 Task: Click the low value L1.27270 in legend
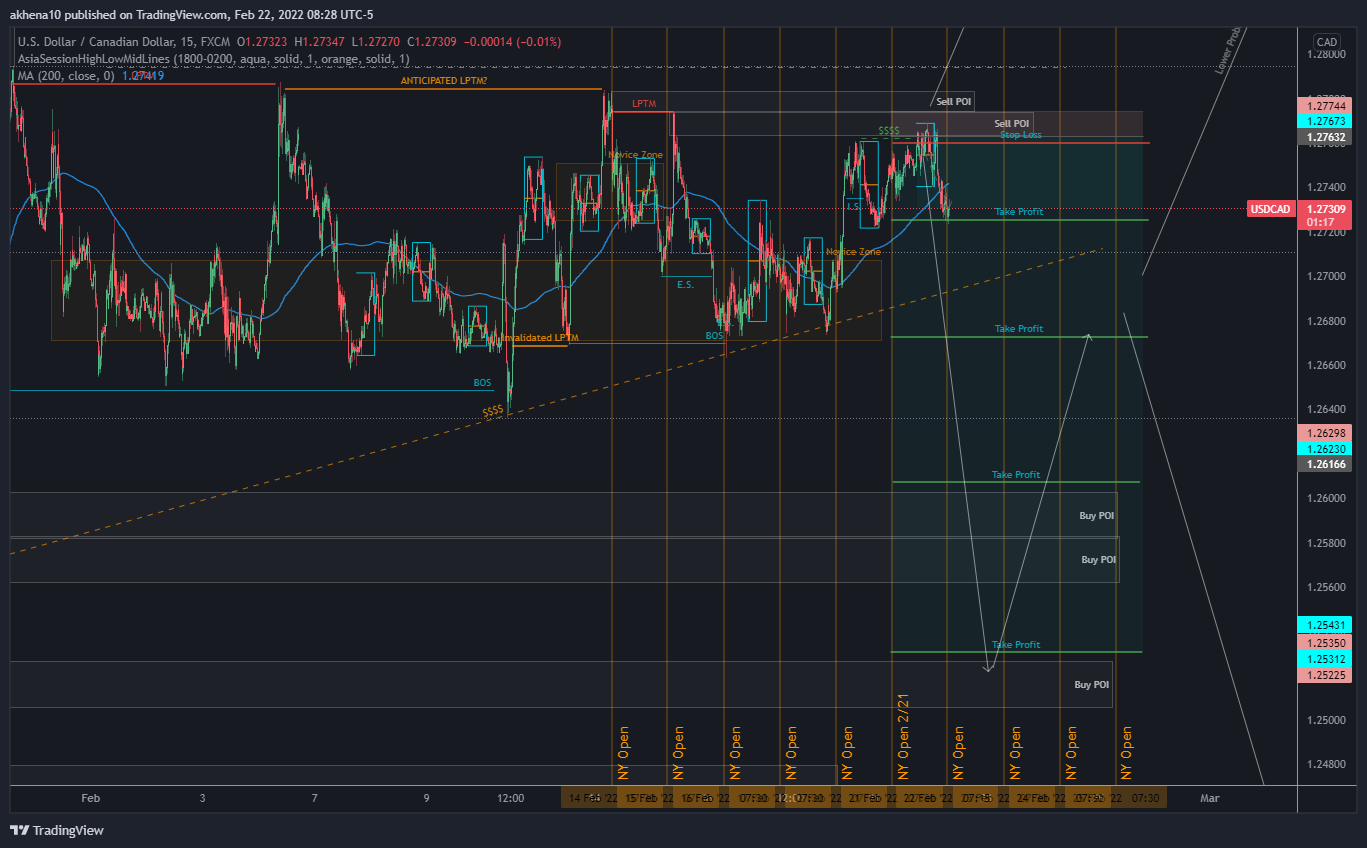pos(375,42)
